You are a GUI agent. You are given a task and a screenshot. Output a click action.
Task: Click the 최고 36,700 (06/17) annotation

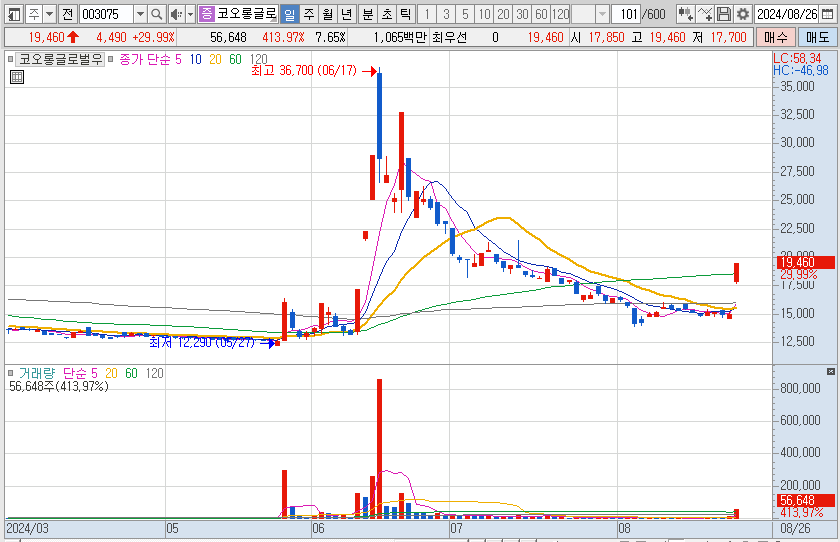click(304, 71)
